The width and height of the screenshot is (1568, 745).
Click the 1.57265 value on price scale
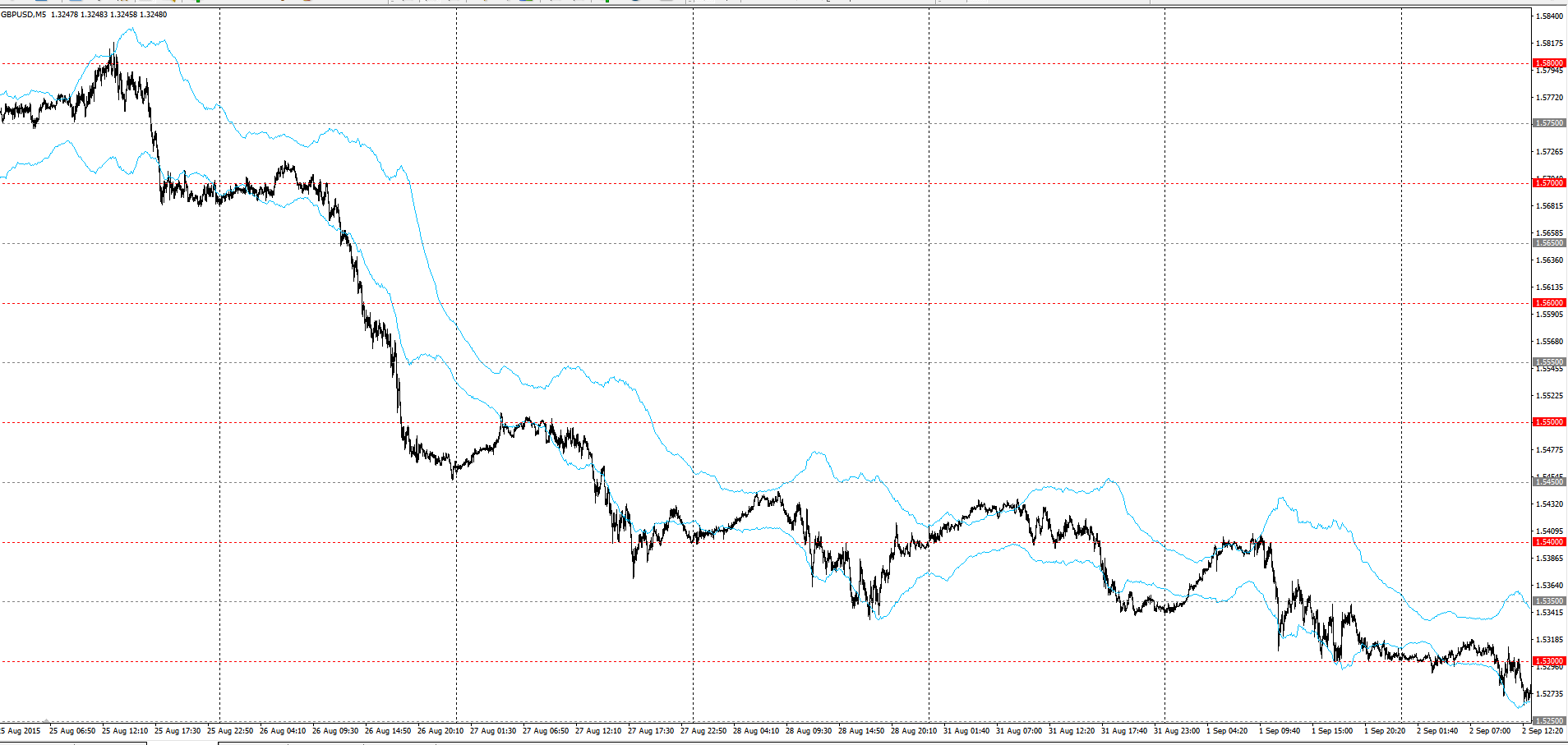[1550, 152]
